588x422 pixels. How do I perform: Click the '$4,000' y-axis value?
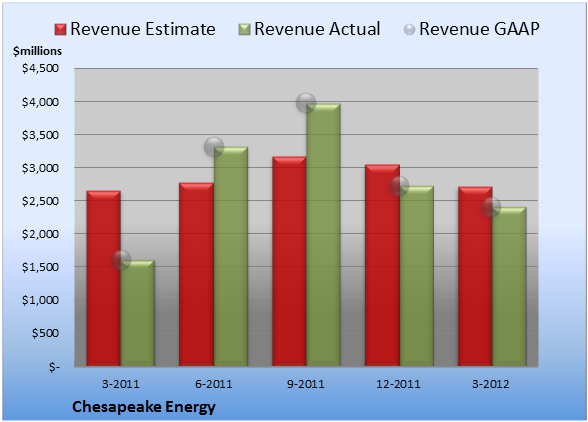40,102
